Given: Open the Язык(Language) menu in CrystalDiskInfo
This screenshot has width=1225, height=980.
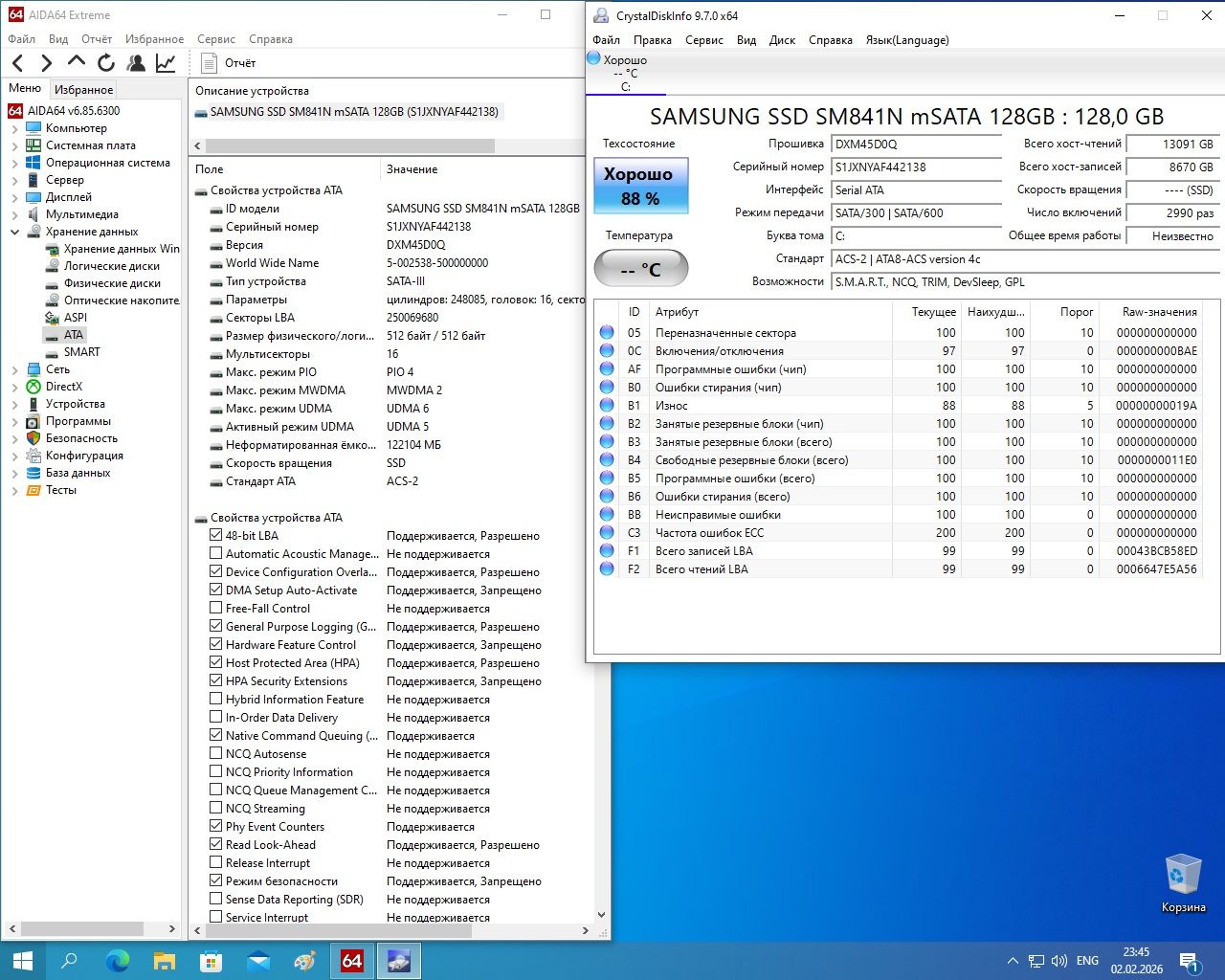Looking at the screenshot, I should [x=907, y=40].
